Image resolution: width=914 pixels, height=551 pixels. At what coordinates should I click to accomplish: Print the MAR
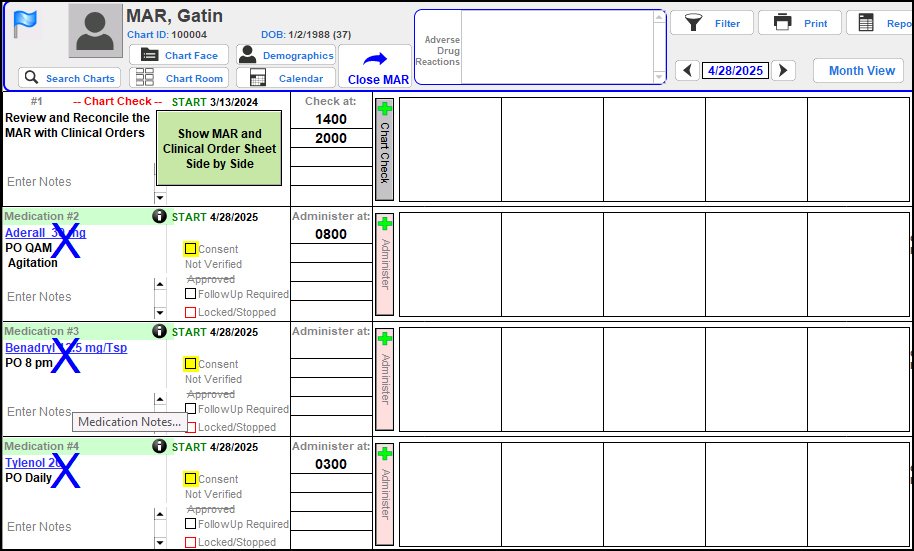click(800, 23)
